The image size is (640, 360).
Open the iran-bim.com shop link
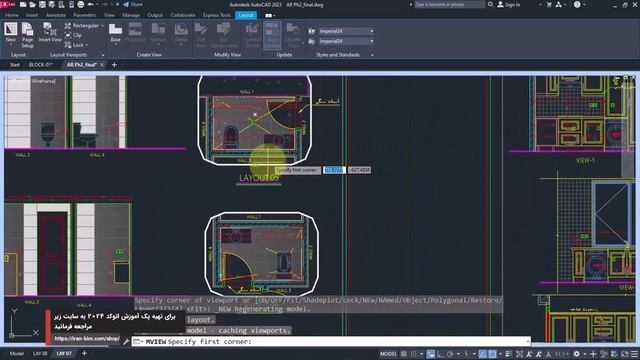(87, 339)
